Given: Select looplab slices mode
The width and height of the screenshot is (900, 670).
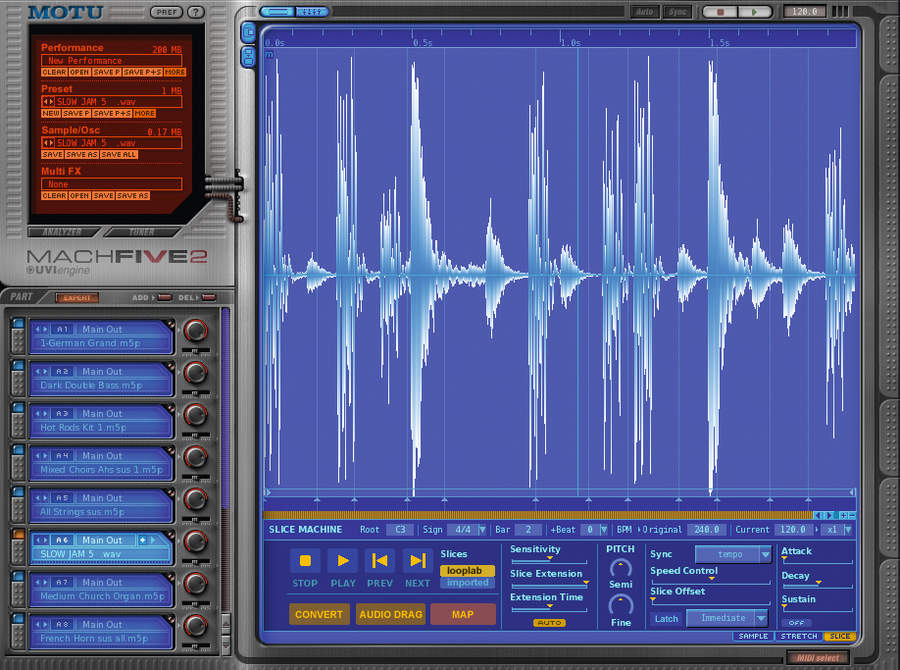Looking at the screenshot, I should 467,571.
